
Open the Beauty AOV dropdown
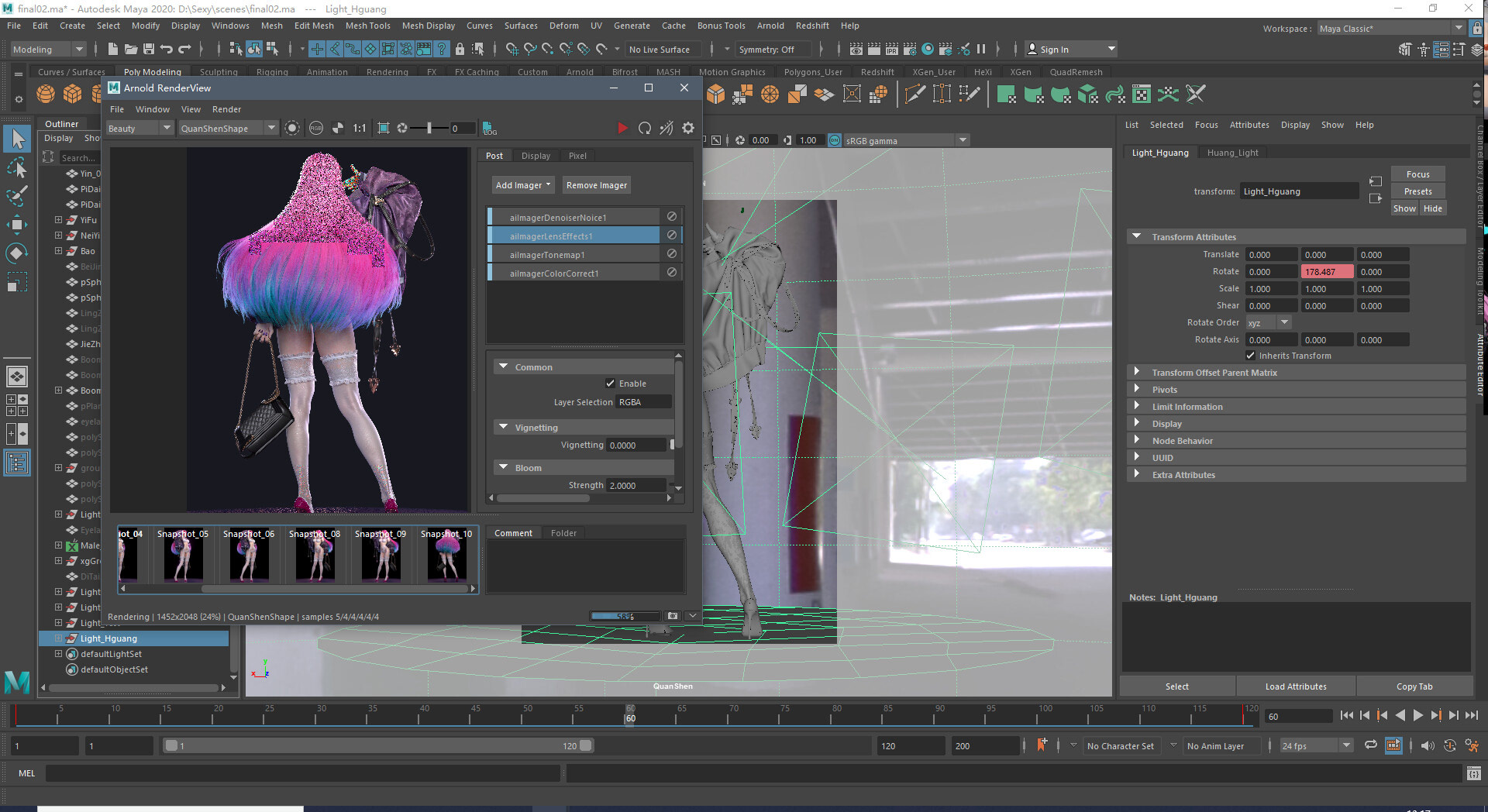click(x=139, y=129)
